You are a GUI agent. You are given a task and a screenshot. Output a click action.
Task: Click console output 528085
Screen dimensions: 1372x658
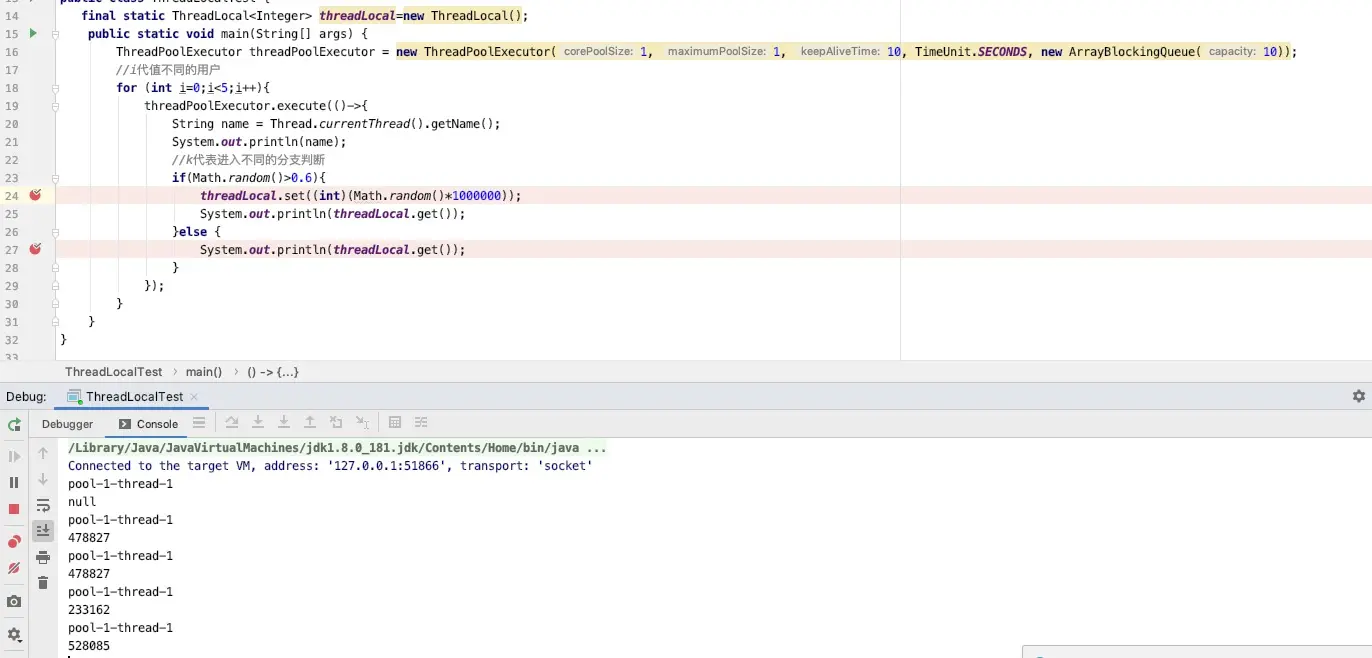89,646
